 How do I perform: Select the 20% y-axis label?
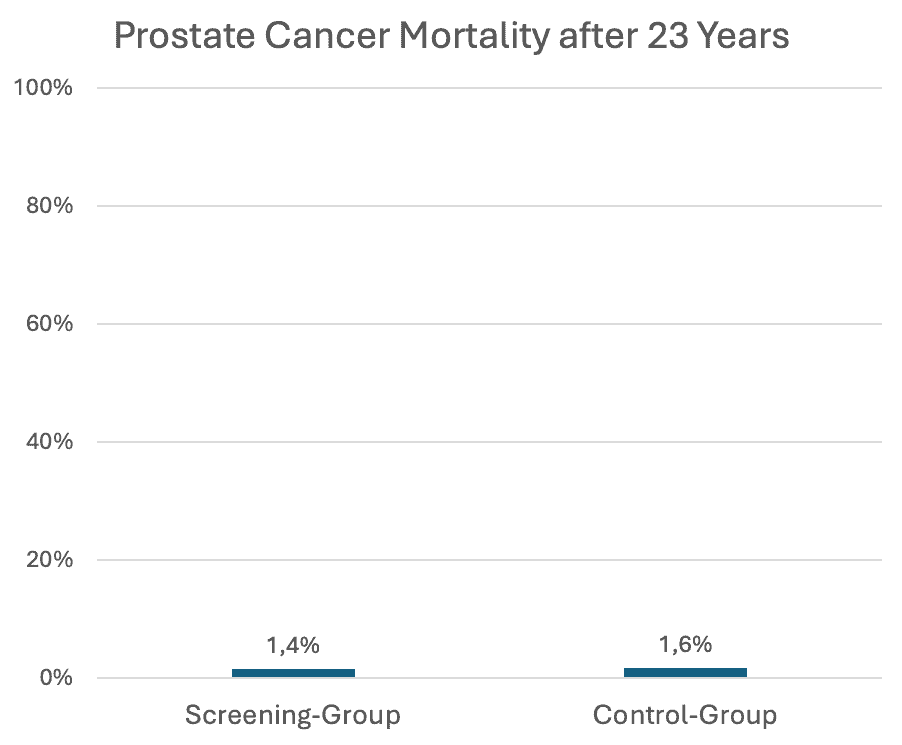tap(46, 560)
